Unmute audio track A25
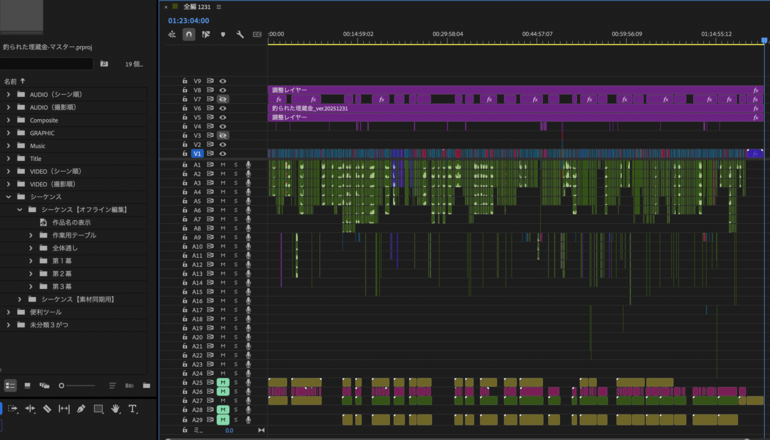 (x=224, y=383)
